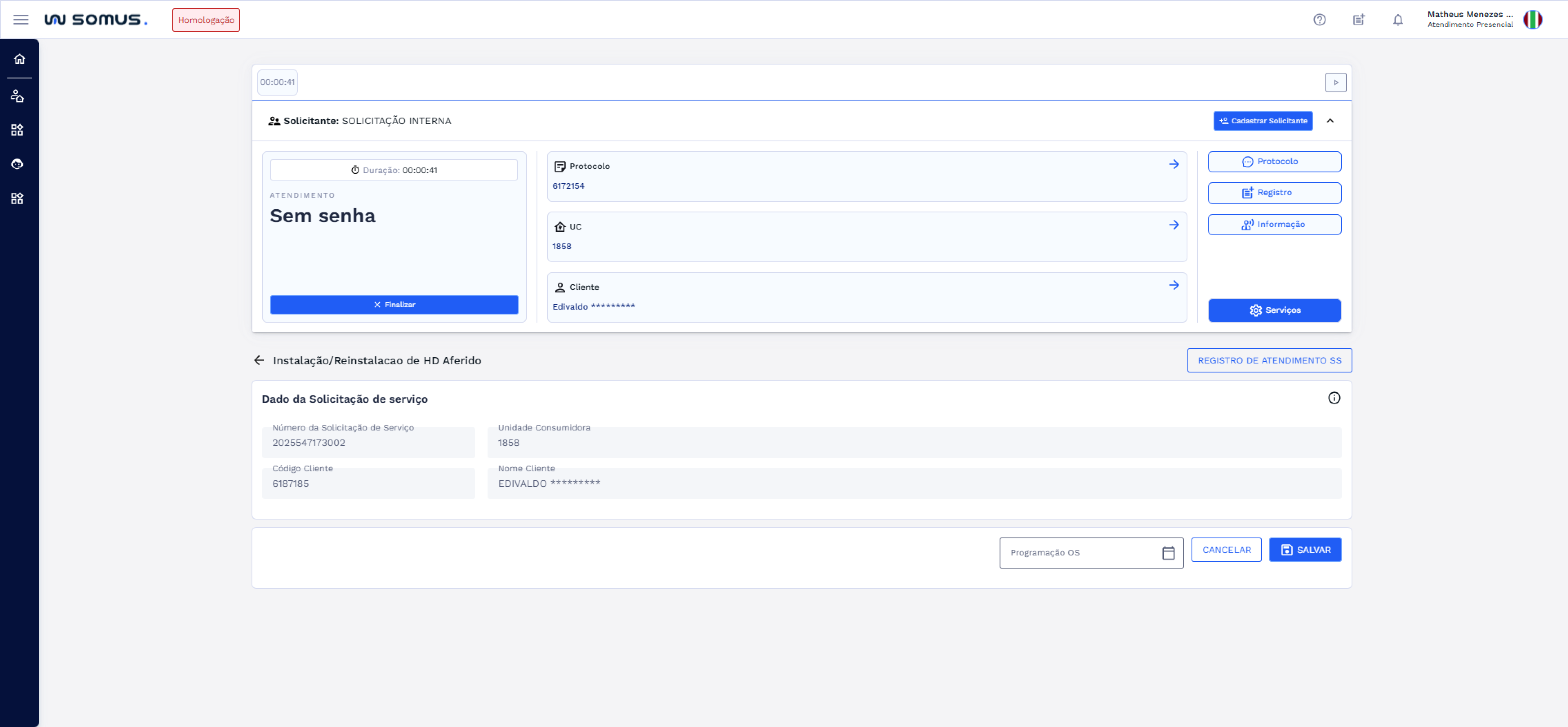Click the home icon in sidebar

[x=20, y=58]
